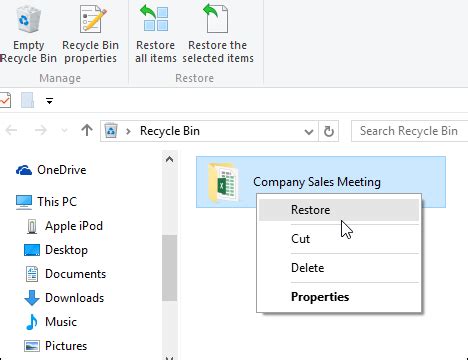This screenshot has height=360, width=468.
Task: Click the breadcrumb chevron before Recycle Bin
Action: tap(128, 131)
